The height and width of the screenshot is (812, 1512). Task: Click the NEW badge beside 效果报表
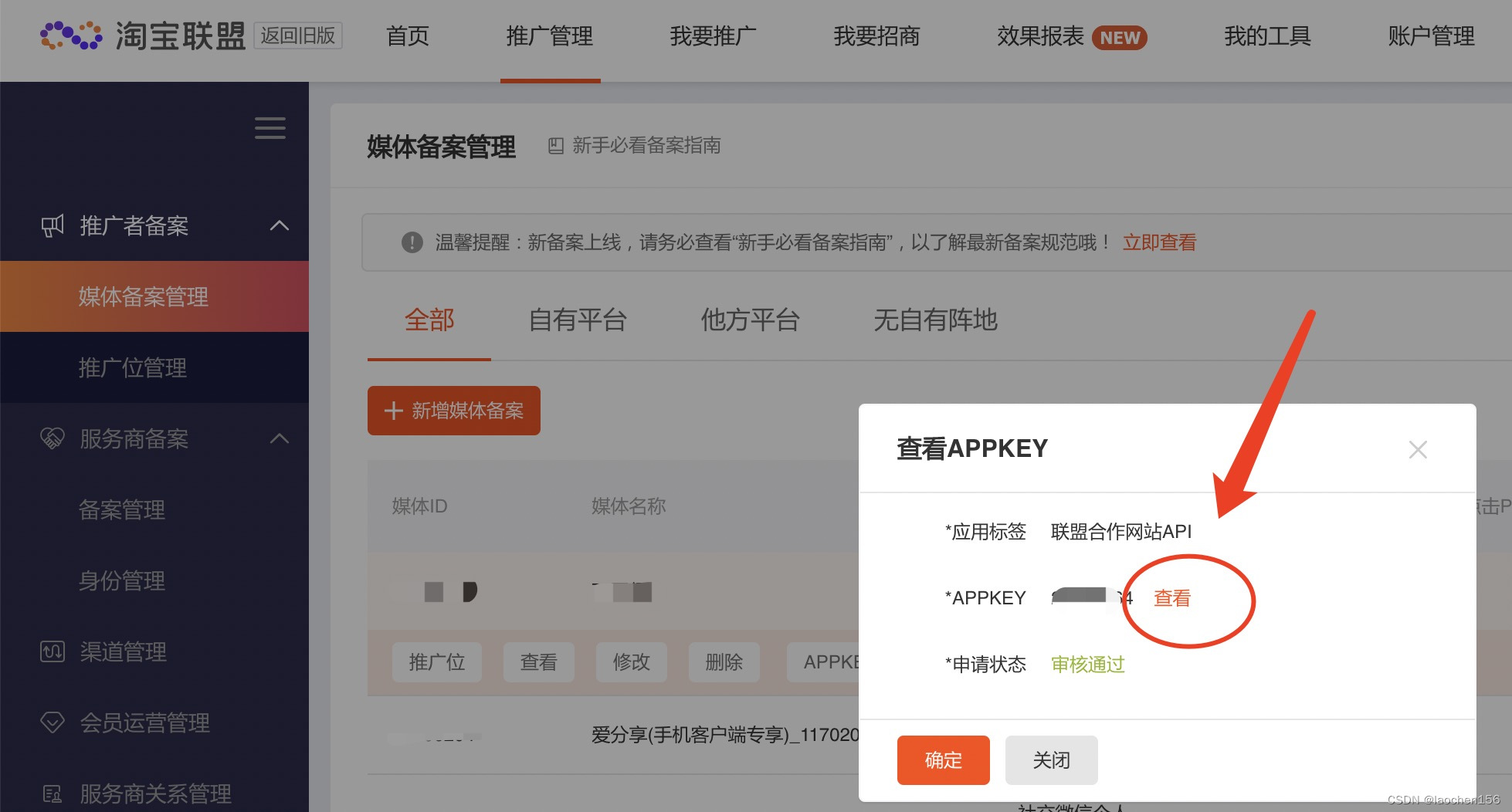pos(1120,38)
